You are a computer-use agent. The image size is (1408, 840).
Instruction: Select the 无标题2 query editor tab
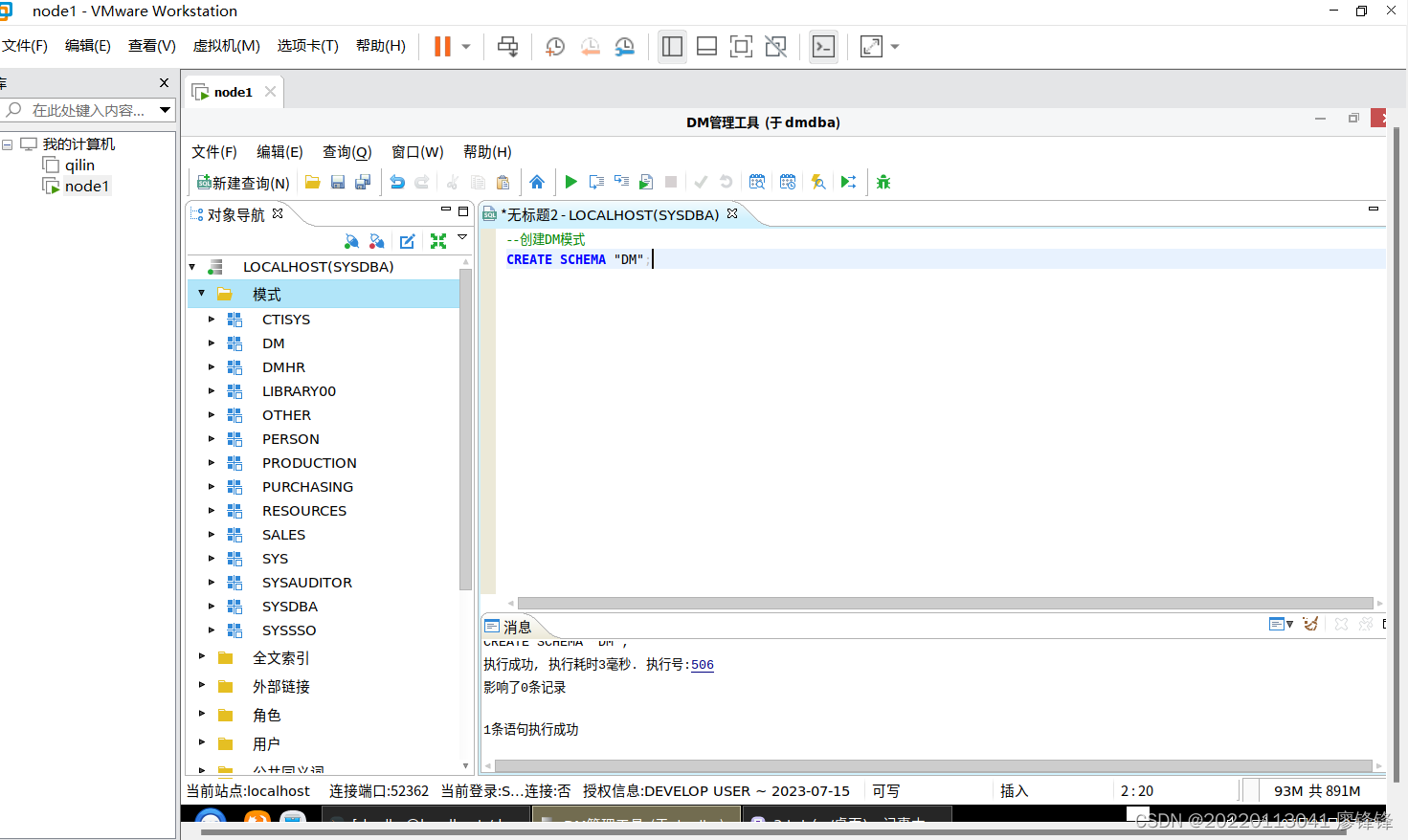tap(613, 215)
